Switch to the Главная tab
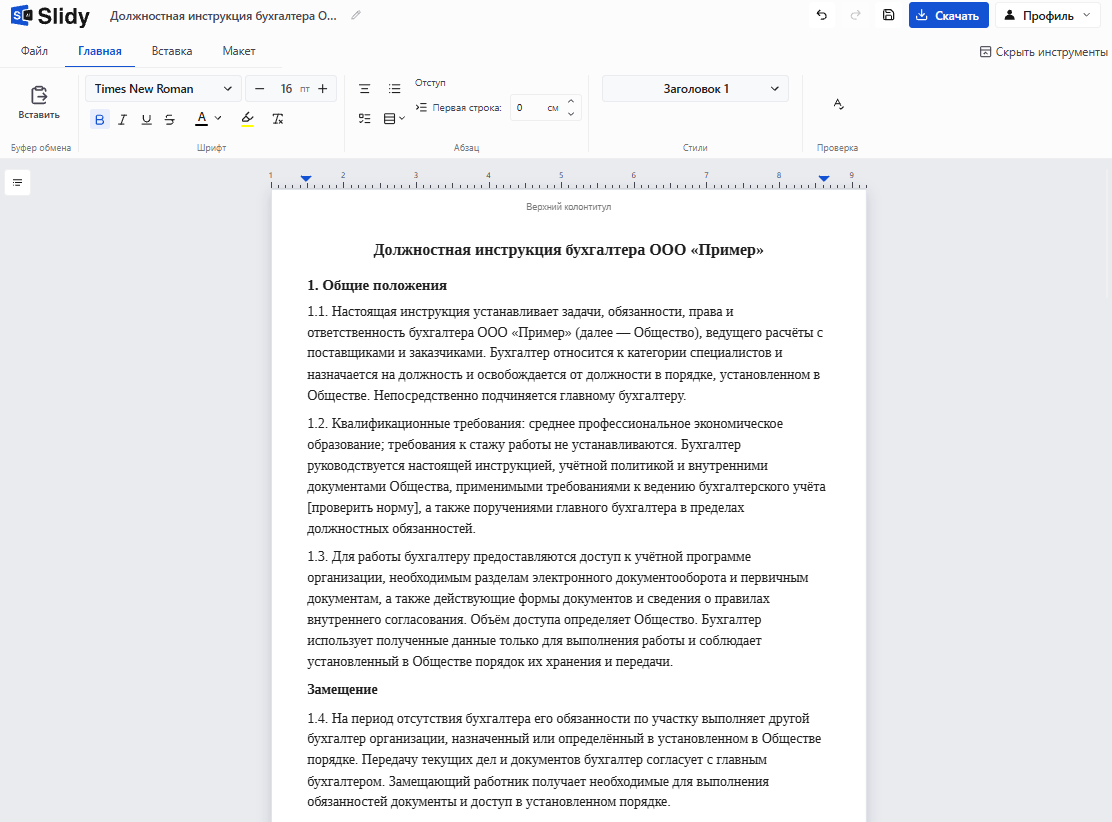1112x822 pixels. pyautogui.click(x=100, y=51)
